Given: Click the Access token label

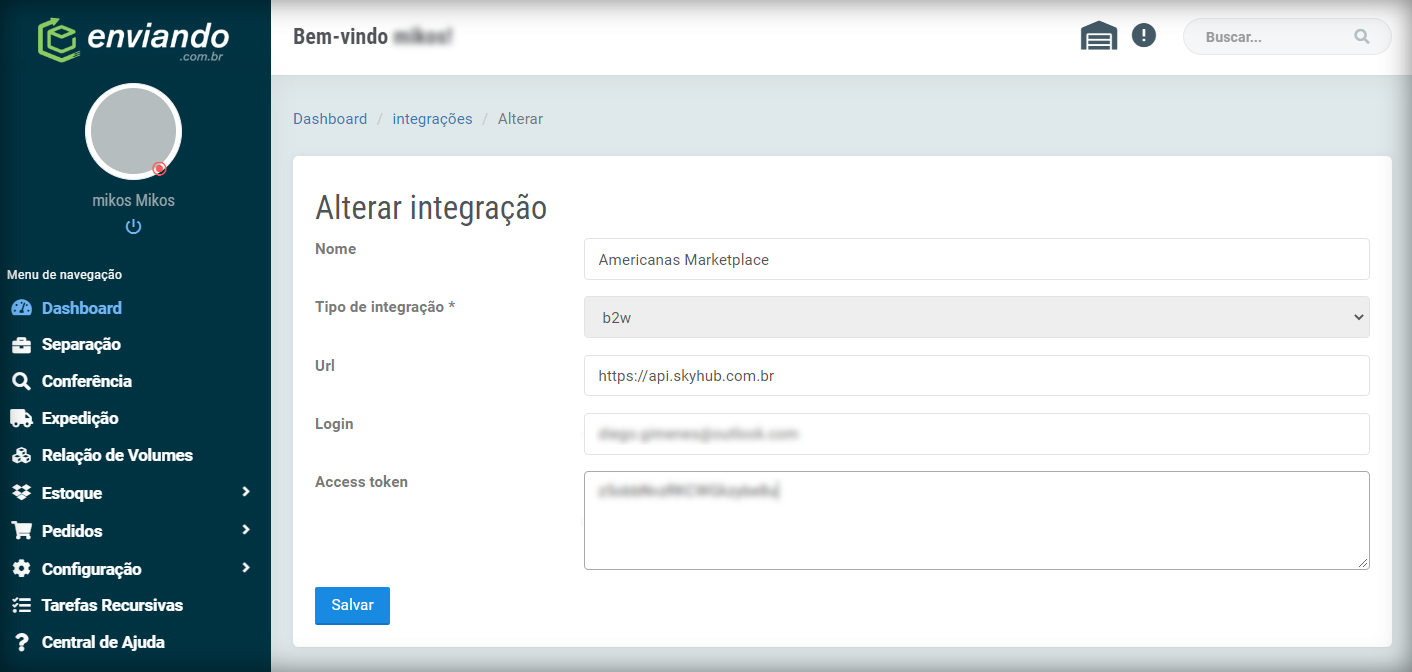Looking at the screenshot, I should tap(361, 482).
